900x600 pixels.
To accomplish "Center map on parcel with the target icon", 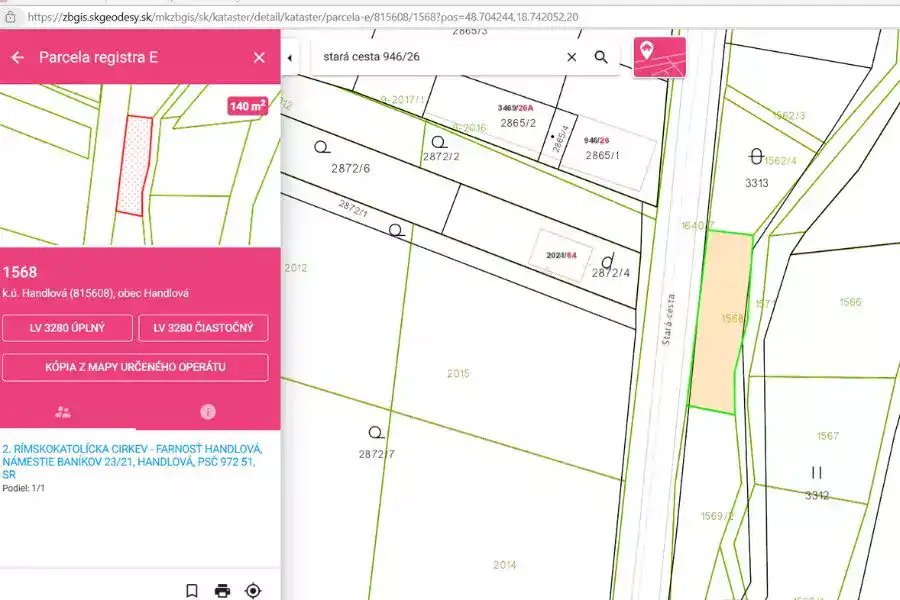I will [x=253, y=590].
